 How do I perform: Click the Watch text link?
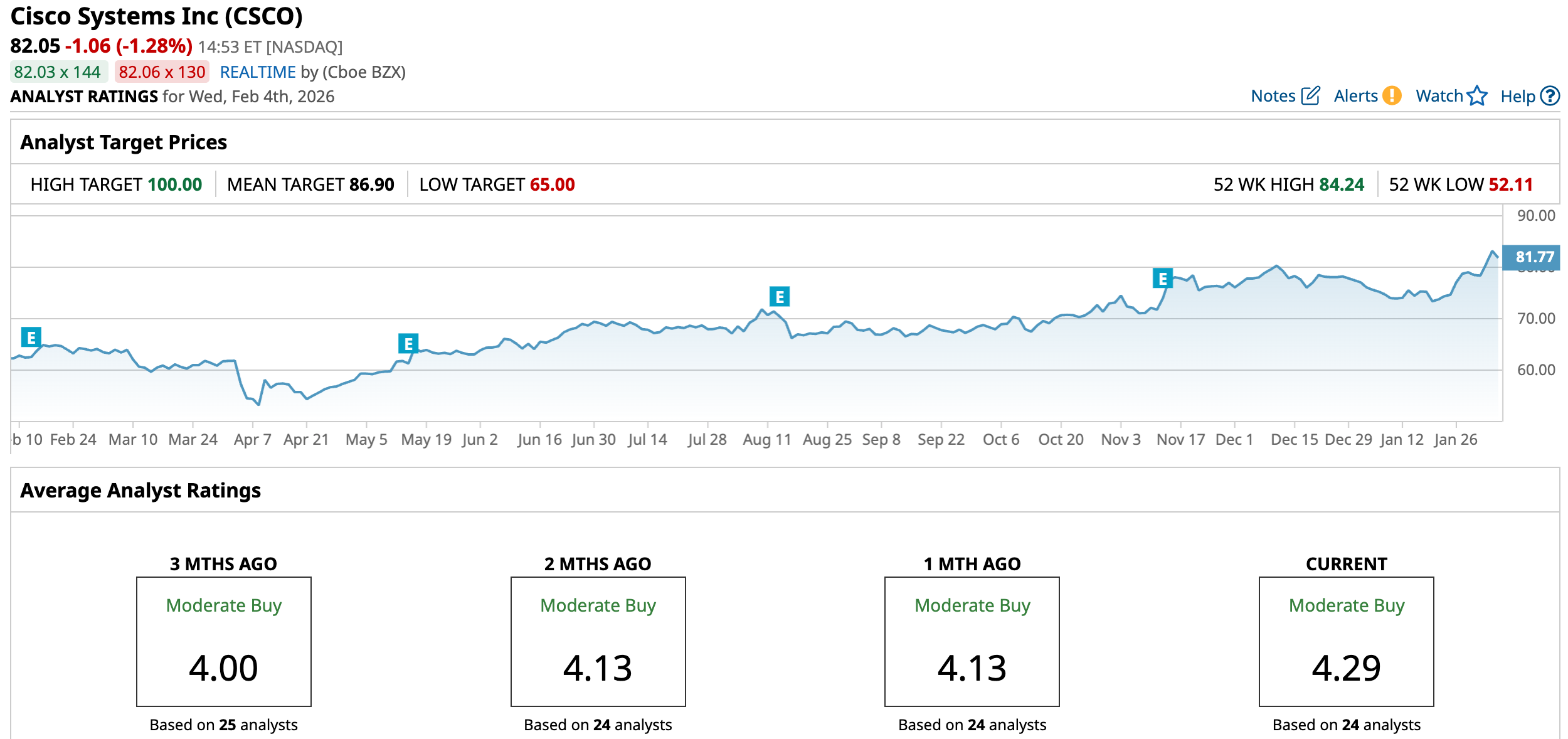coord(1439,96)
